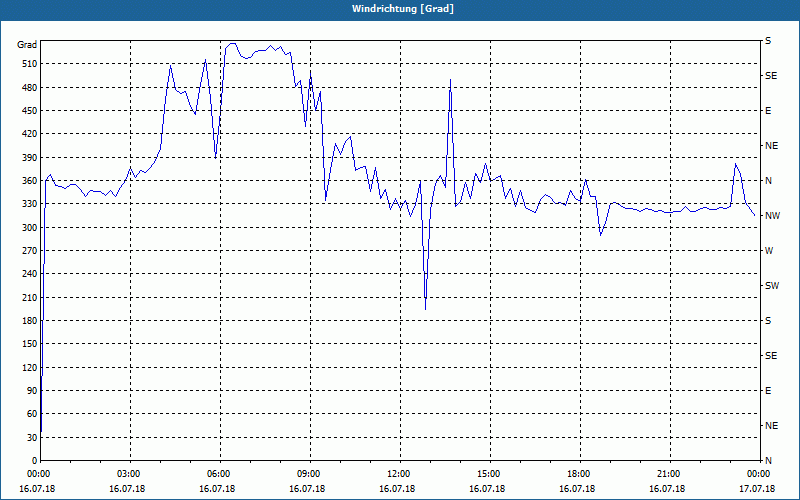Select the 300 y-axis value
Screen dimensions: 800x500
tap(31, 228)
